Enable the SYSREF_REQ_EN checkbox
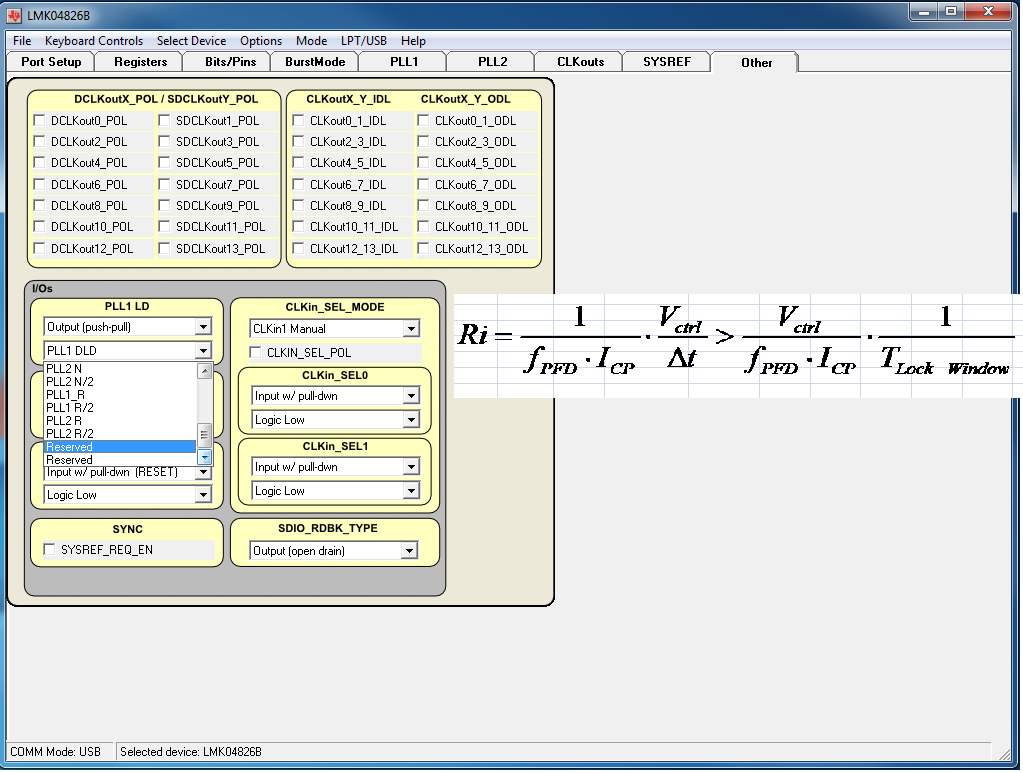 tap(49, 549)
